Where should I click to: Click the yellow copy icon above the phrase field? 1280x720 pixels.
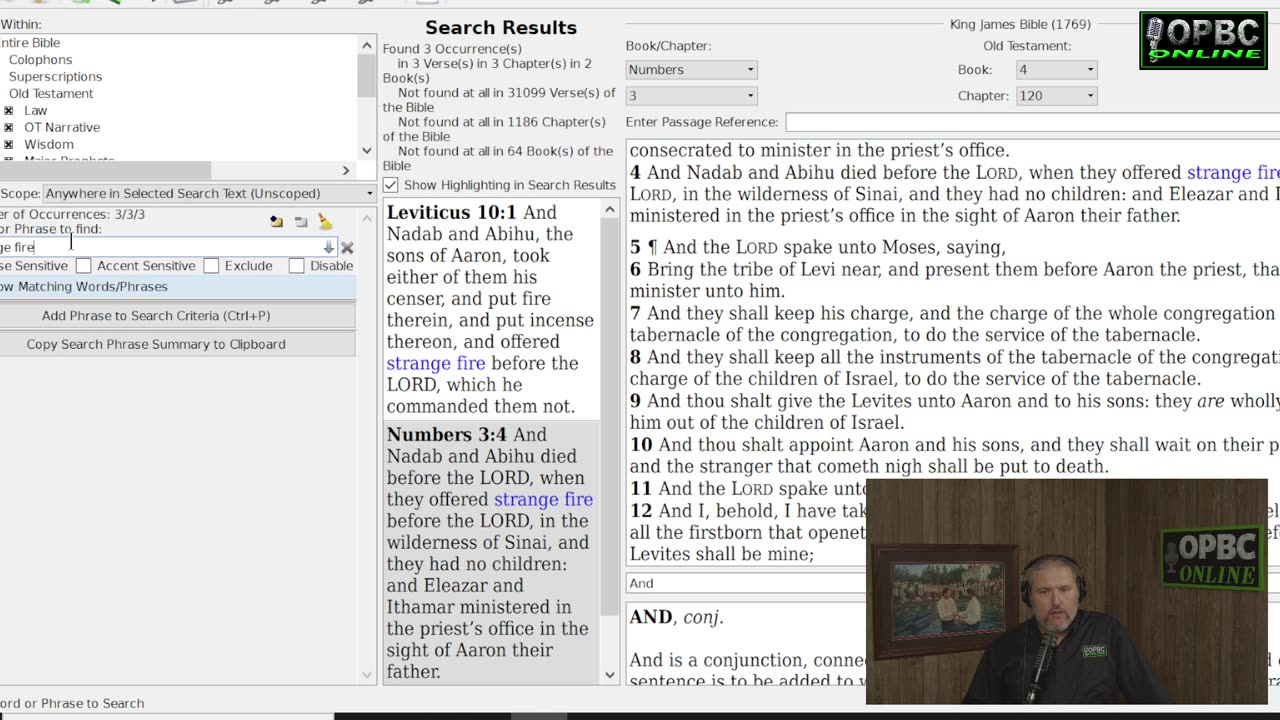coord(276,222)
